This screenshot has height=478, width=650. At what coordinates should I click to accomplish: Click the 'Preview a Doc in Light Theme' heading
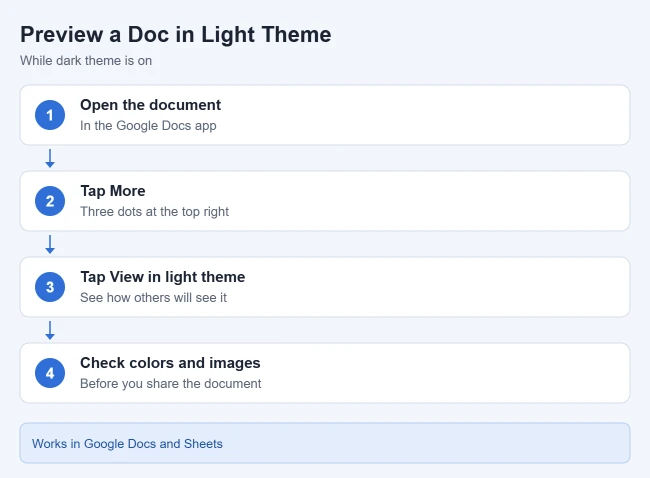point(176,35)
